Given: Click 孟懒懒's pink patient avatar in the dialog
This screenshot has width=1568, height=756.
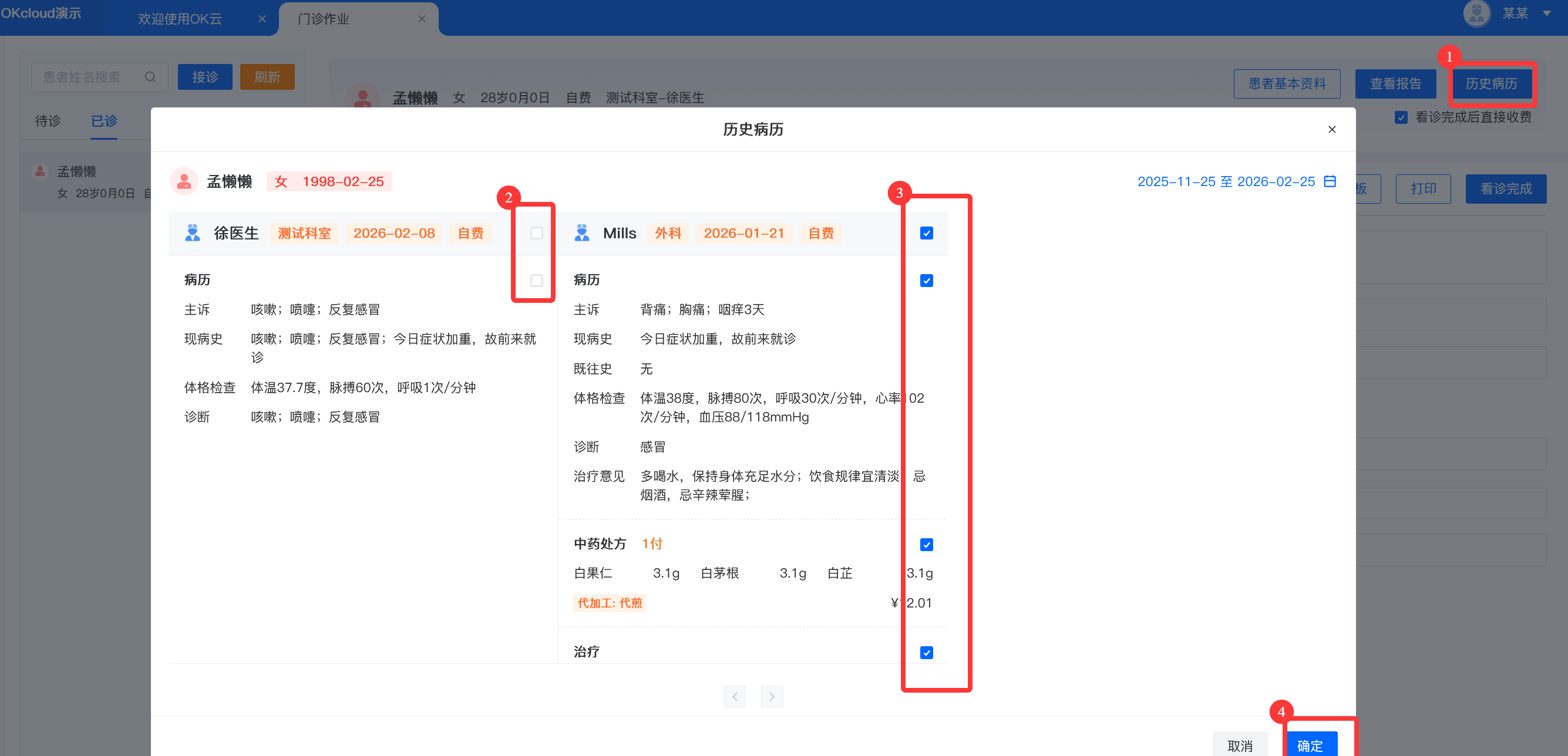Looking at the screenshot, I should click(184, 181).
